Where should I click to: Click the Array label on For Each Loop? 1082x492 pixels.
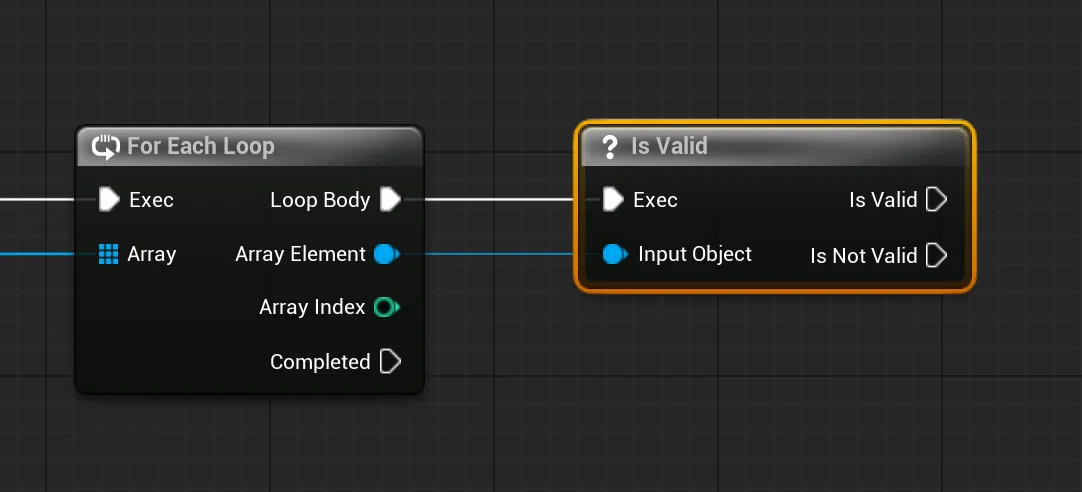click(152, 255)
